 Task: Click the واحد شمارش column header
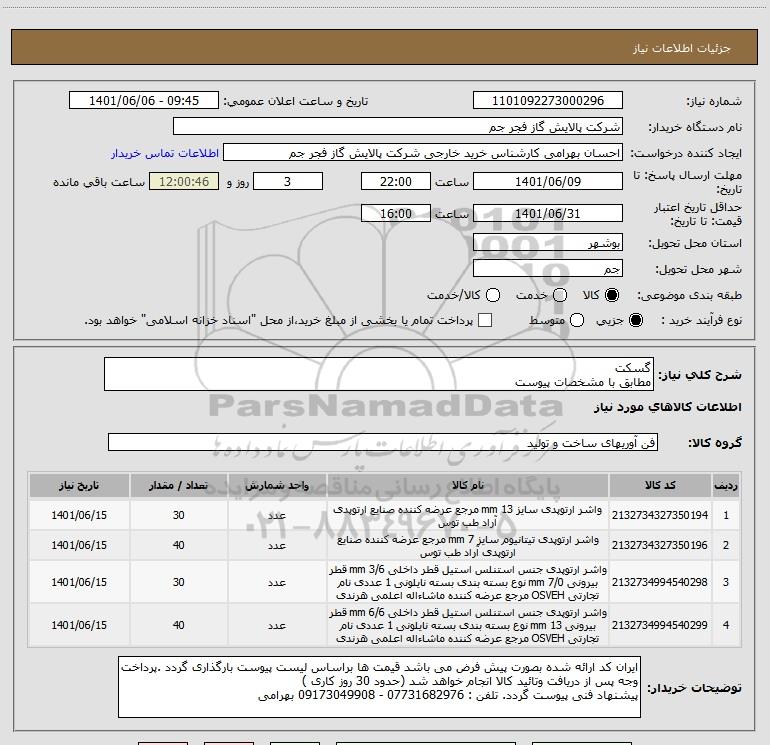point(277,485)
